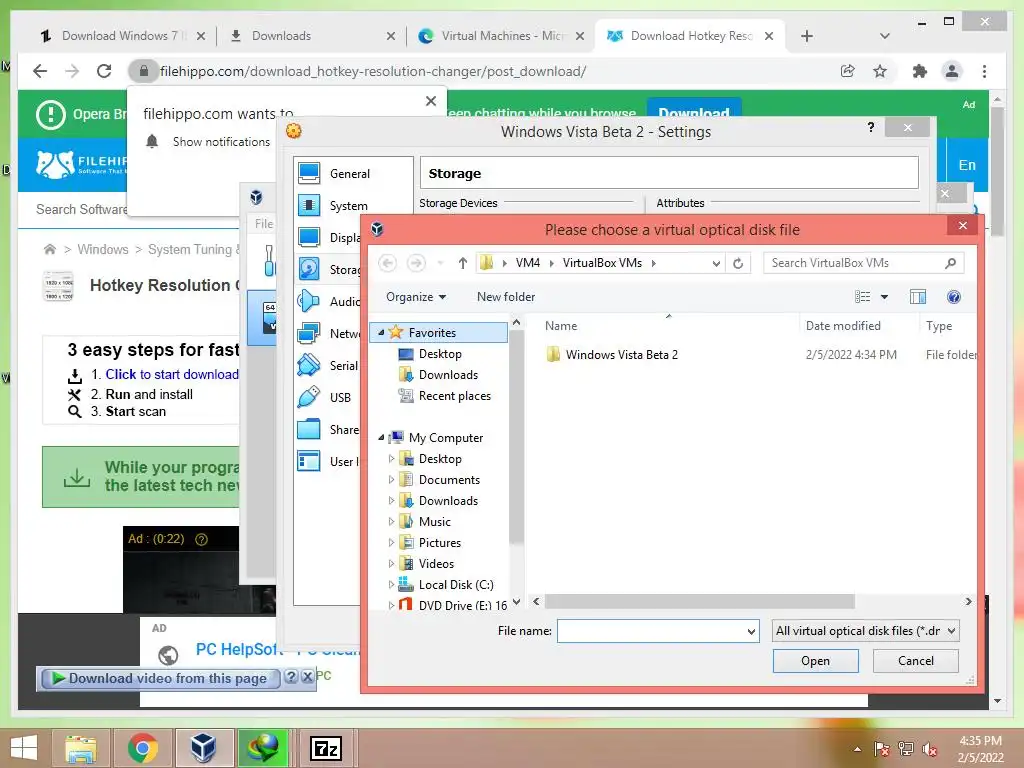Image resolution: width=1024 pixels, height=768 pixels.
Task: Sort by the Date modified column
Action: click(x=842, y=326)
